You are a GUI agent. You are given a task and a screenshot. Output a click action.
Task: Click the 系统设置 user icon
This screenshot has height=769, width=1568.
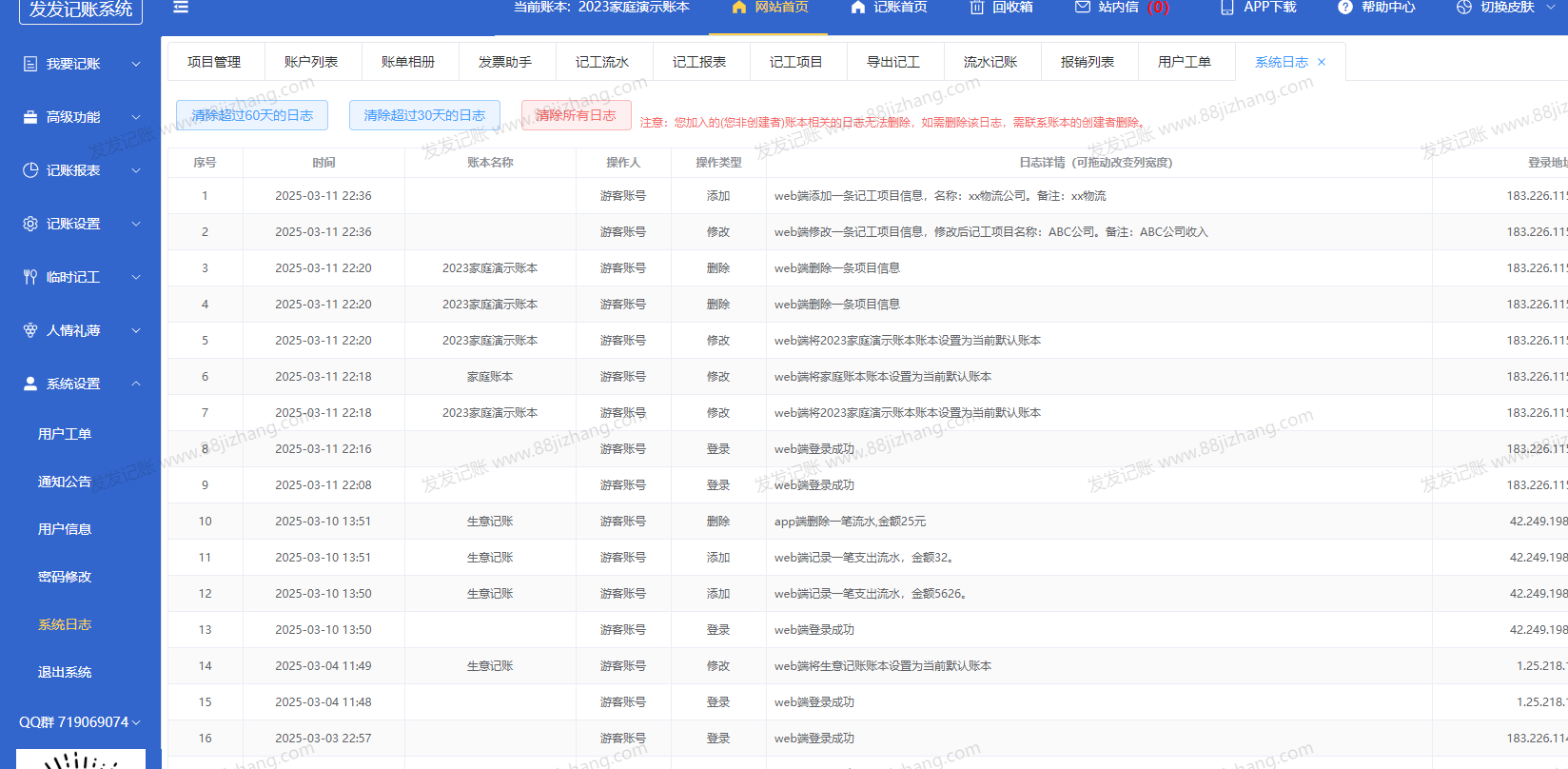(30, 384)
